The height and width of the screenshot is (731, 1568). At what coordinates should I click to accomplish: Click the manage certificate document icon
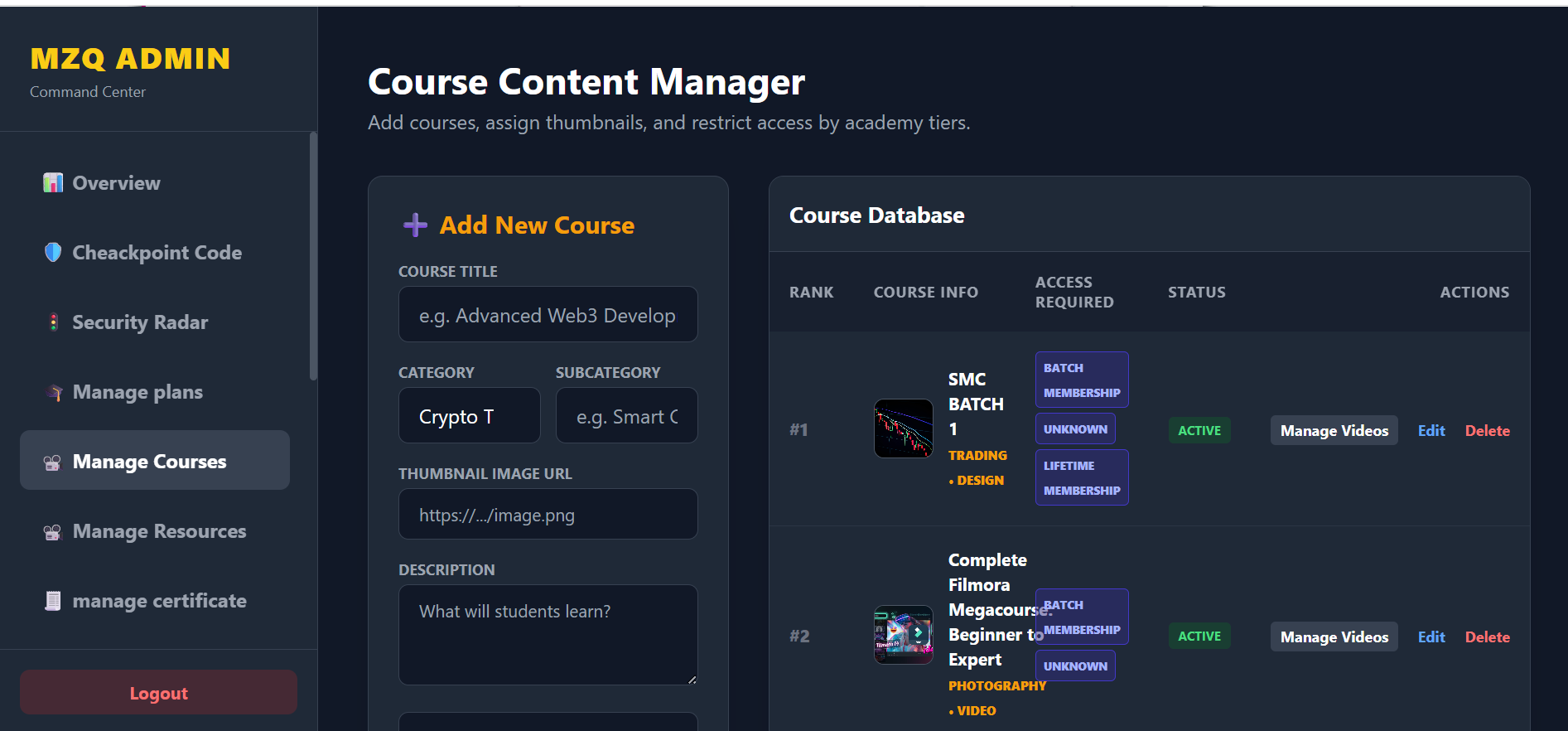52,601
